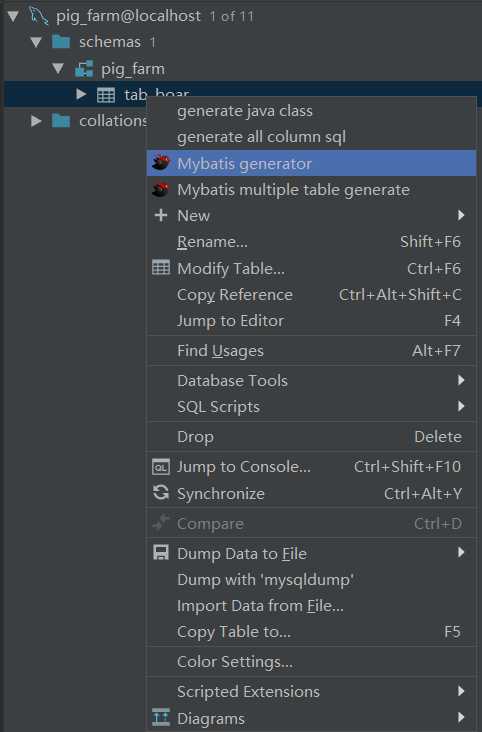This screenshot has width=482, height=732.
Task: Click the Mybatis multiple table generate icon
Action: coord(161,190)
